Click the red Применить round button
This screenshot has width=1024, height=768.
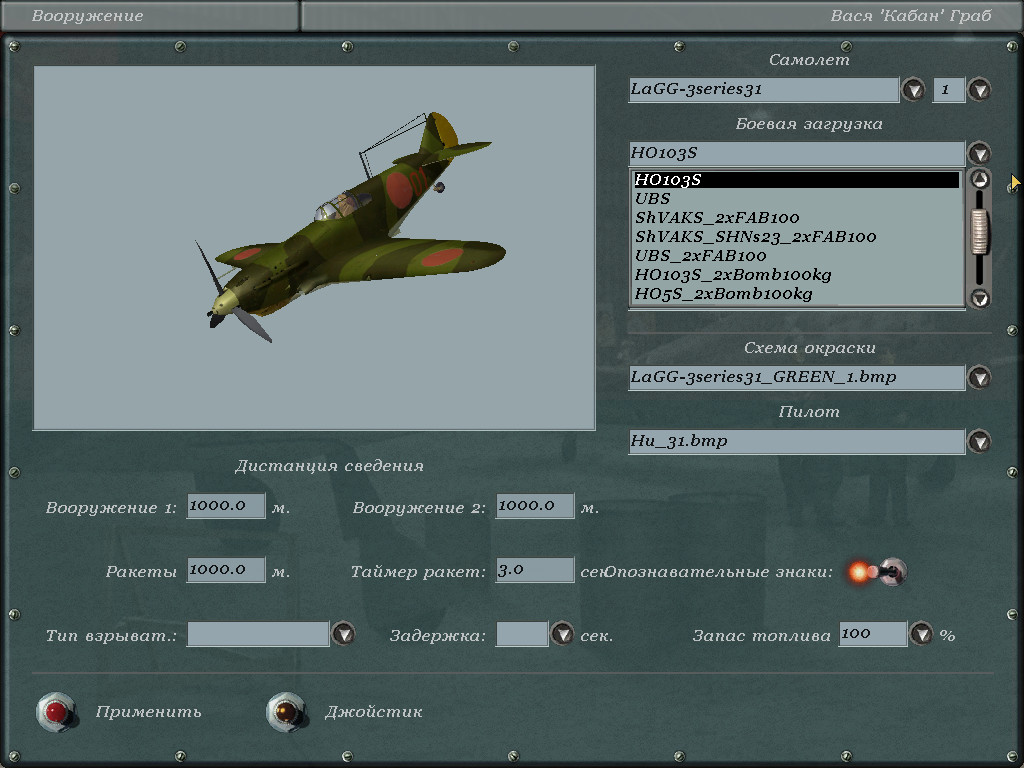pyautogui.click(x=56, y=711)
